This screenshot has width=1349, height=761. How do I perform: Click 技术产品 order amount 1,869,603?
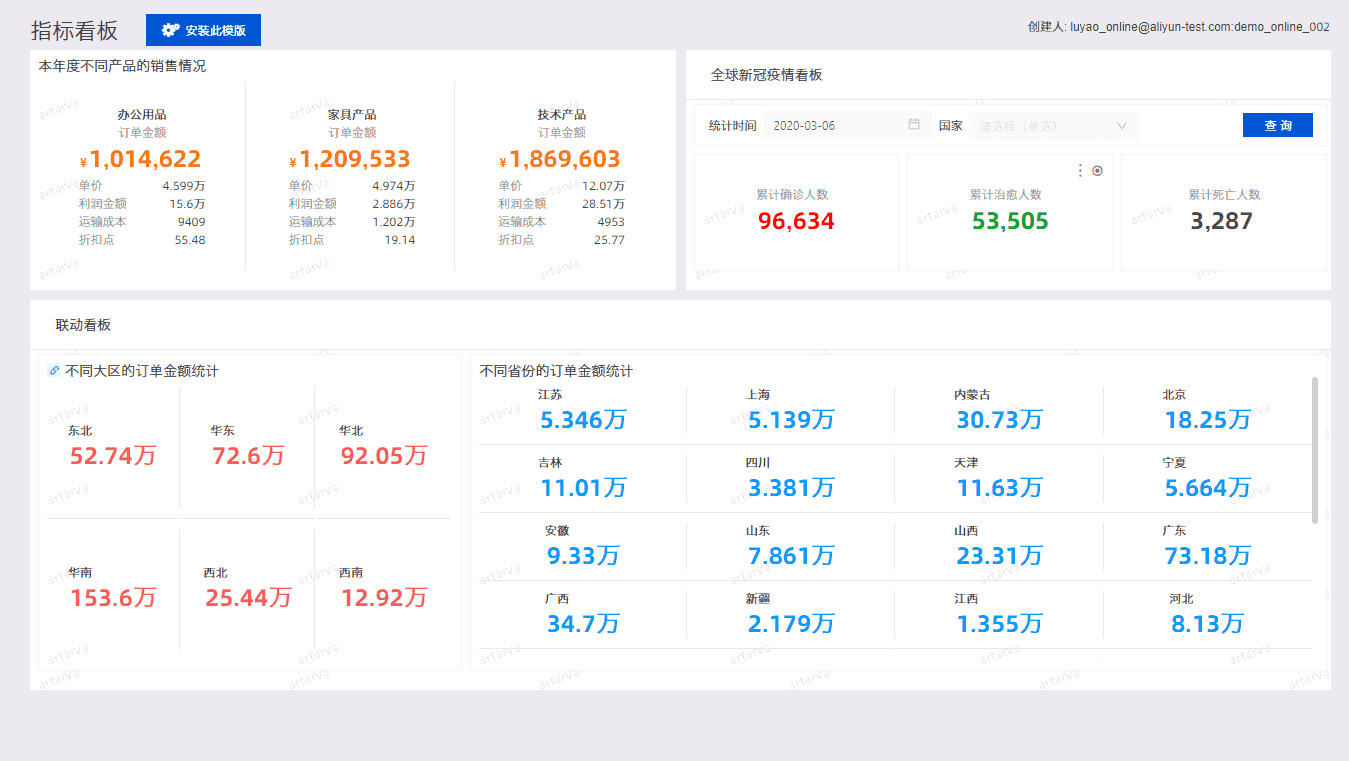[560, 159]
